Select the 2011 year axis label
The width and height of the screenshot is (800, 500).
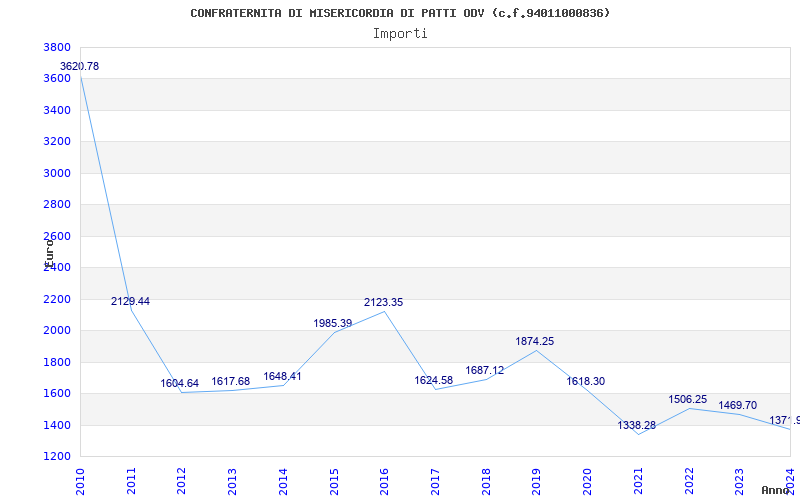[x=132, y=482]
